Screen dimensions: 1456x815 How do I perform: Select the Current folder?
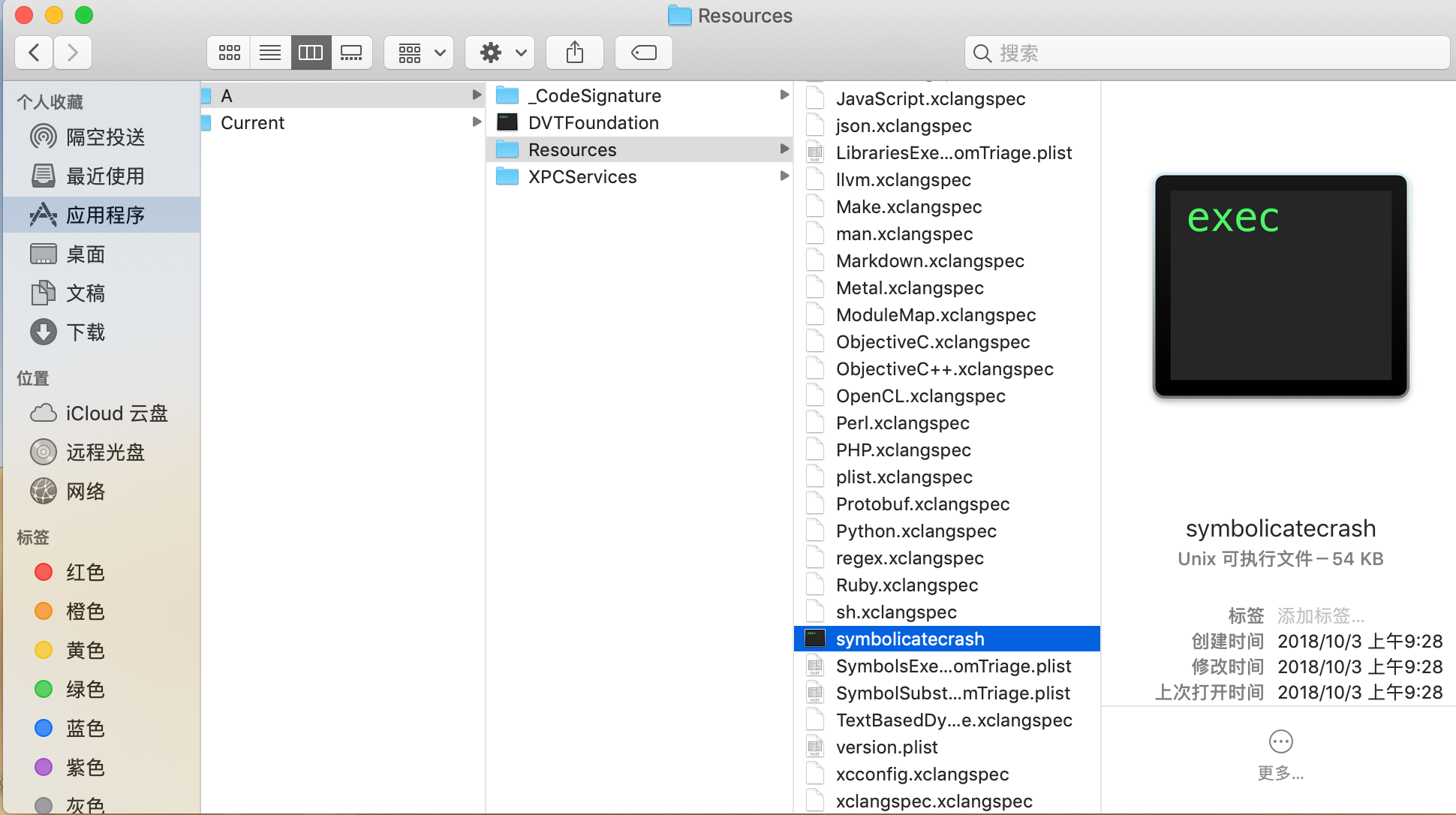342,122
